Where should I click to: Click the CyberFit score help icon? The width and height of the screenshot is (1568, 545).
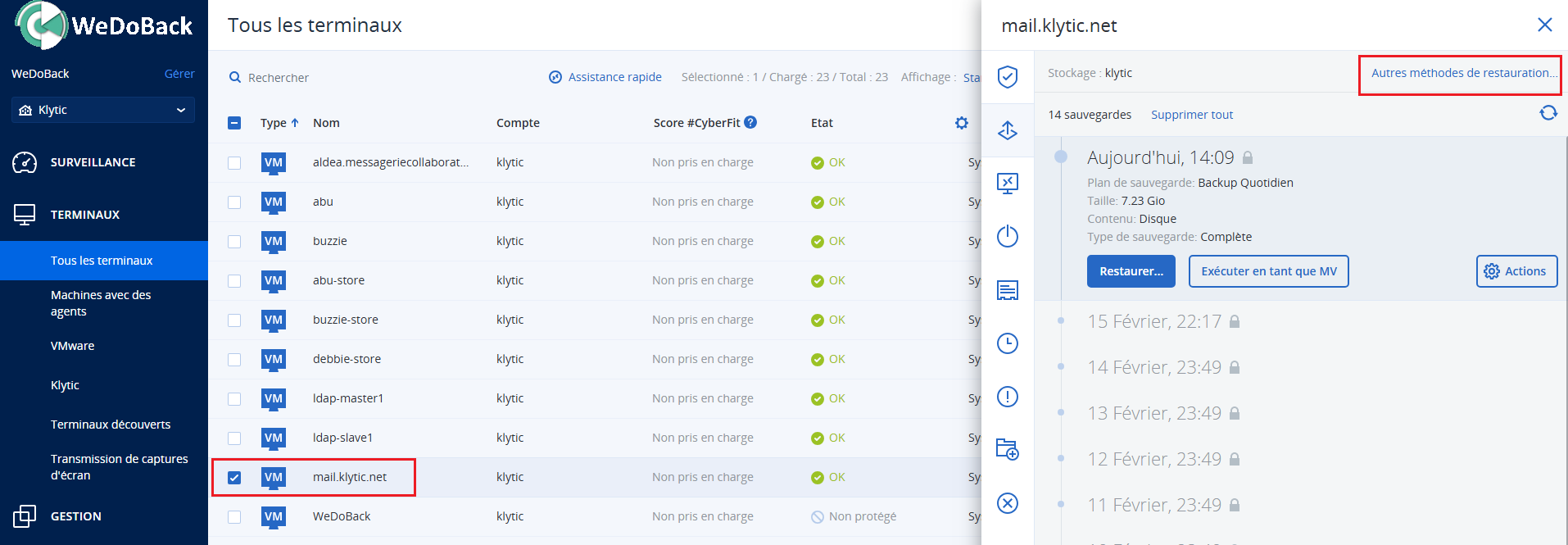(x=750, y=122)
